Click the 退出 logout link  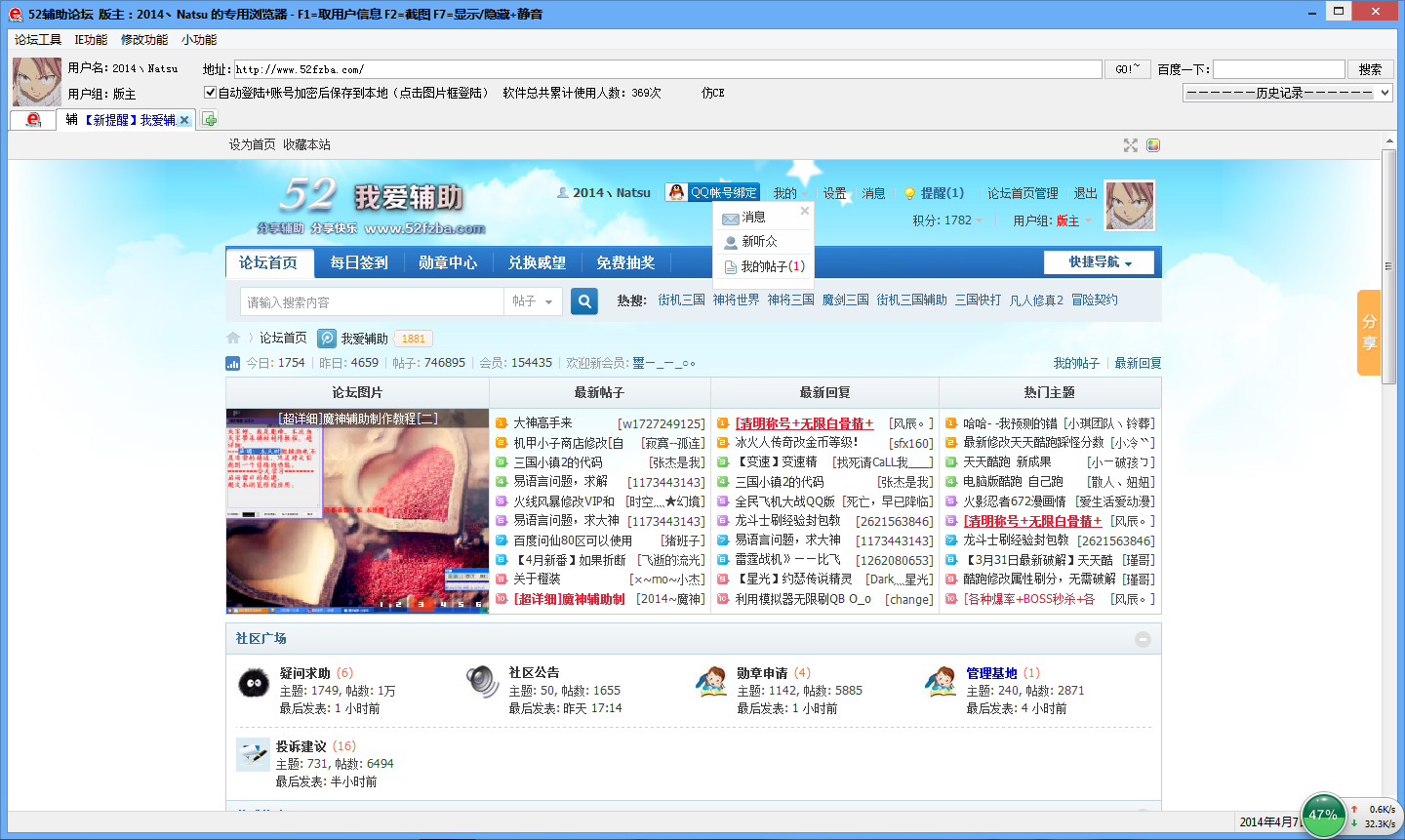[1086, 193]
